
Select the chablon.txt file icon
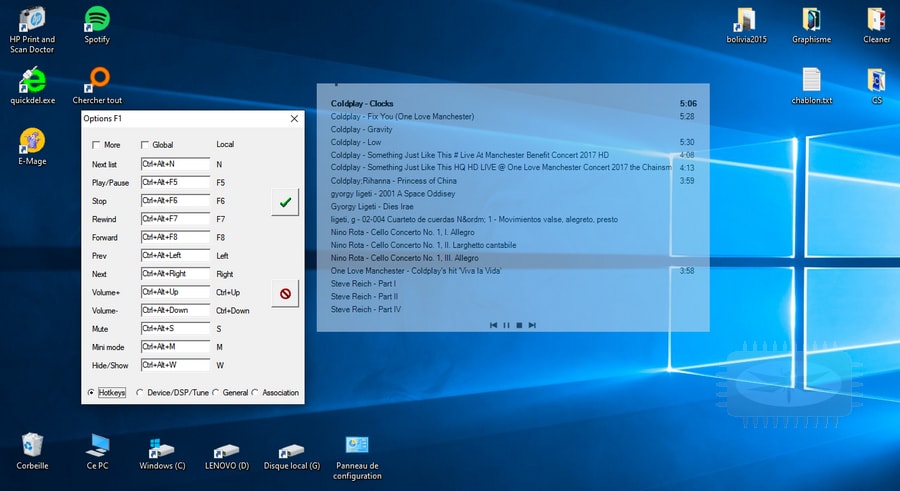811,85
